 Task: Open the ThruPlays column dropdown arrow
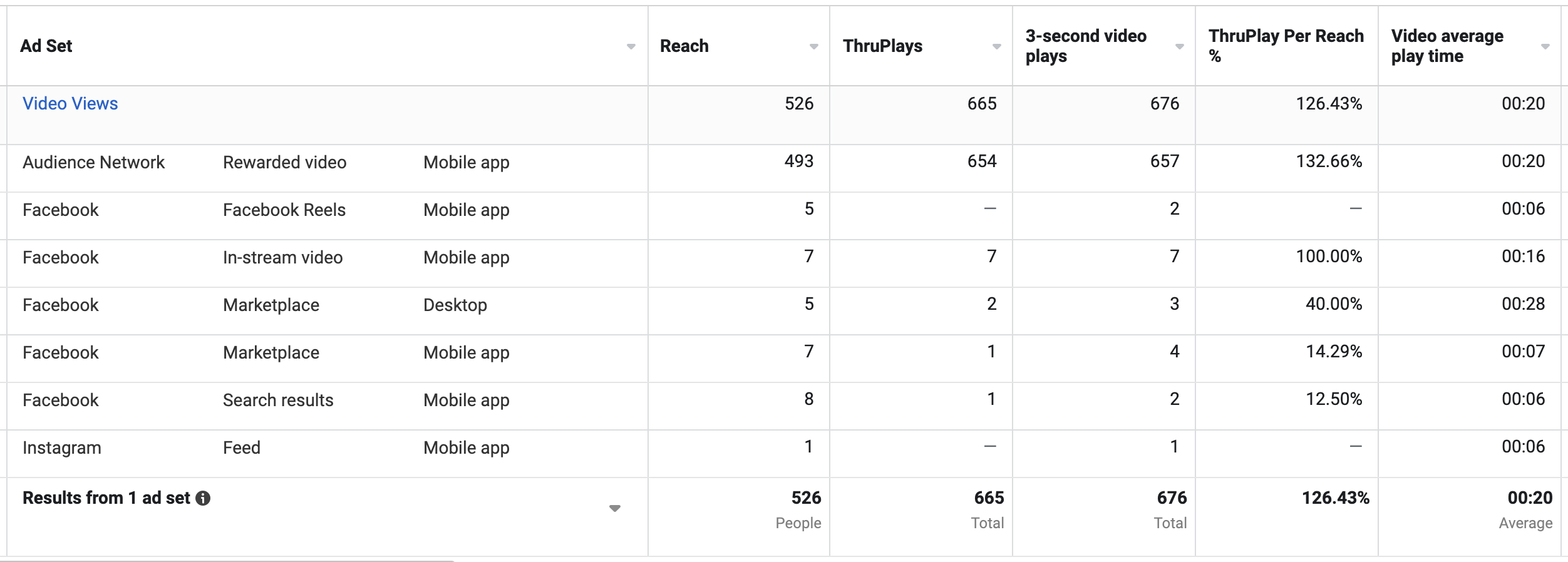click(x=996, y=47)
